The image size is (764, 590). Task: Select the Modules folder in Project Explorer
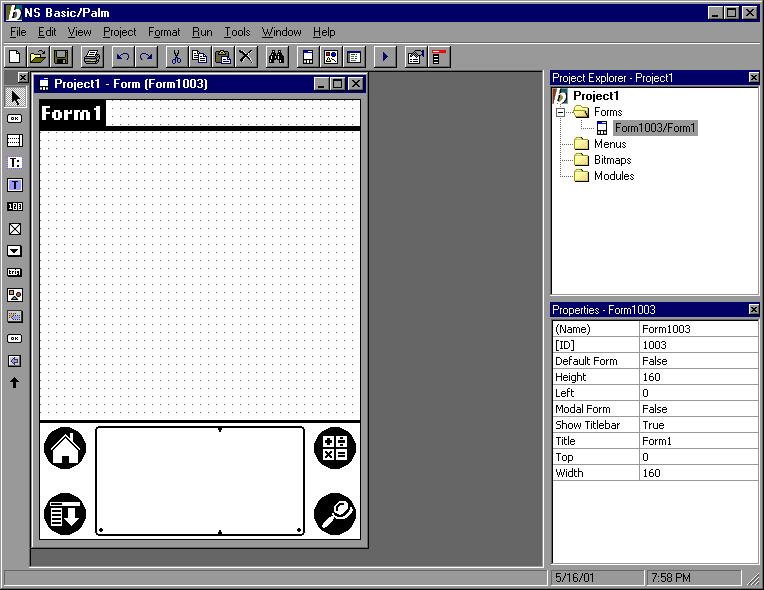click(614, 176)
